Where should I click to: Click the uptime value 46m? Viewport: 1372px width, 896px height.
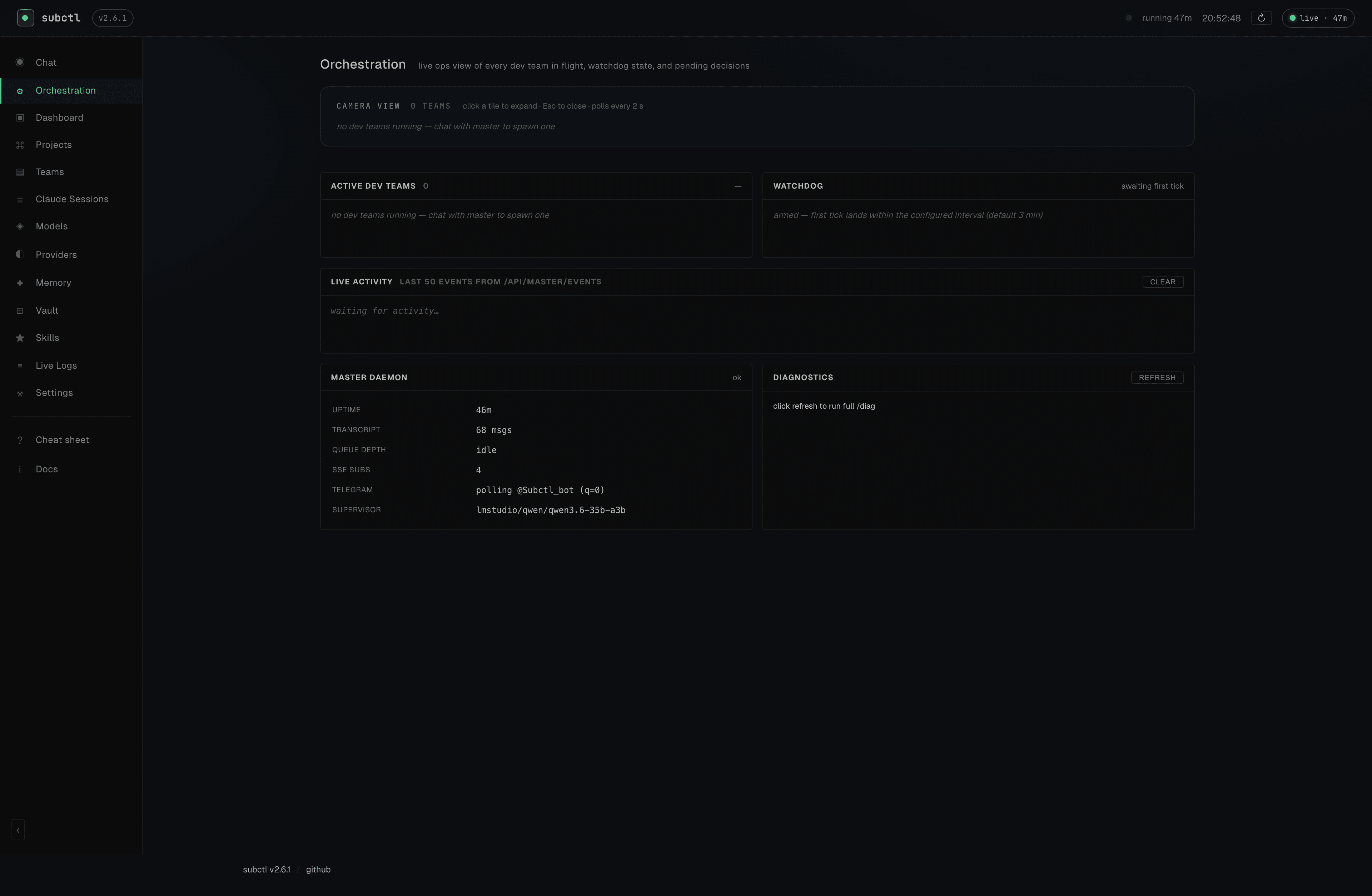(x=484, y=410)
